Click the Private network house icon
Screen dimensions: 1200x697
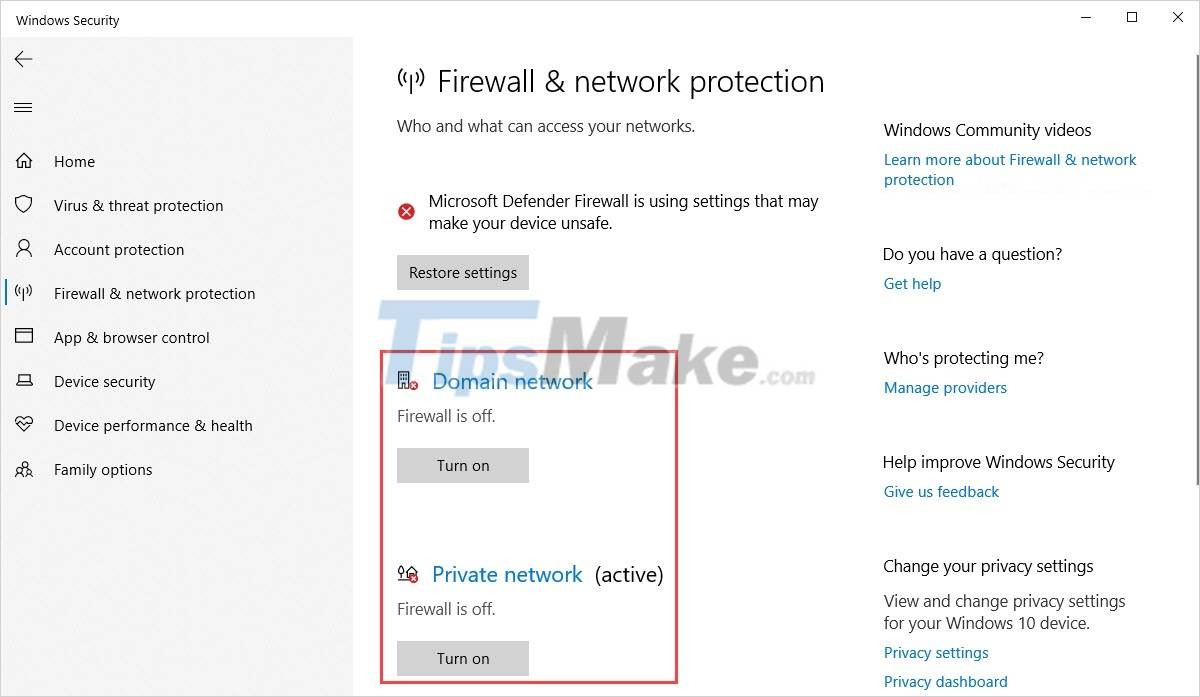pos(406,574)
